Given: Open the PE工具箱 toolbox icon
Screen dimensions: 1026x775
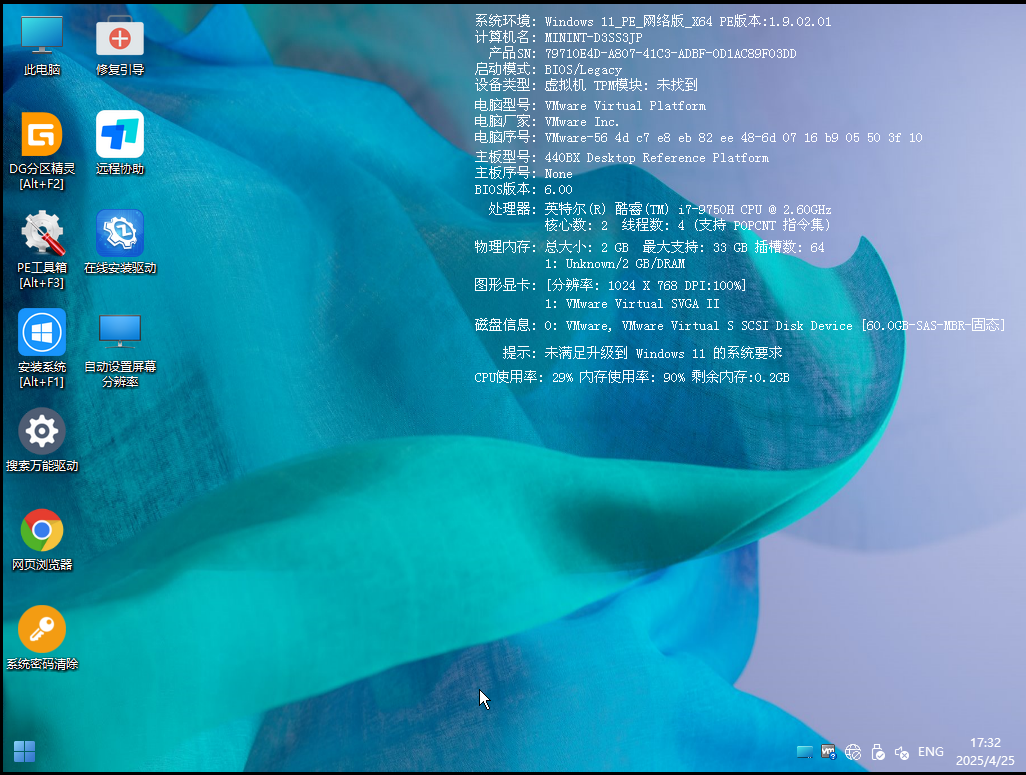Looking at the screenshot, I should (x=42, y=250).
